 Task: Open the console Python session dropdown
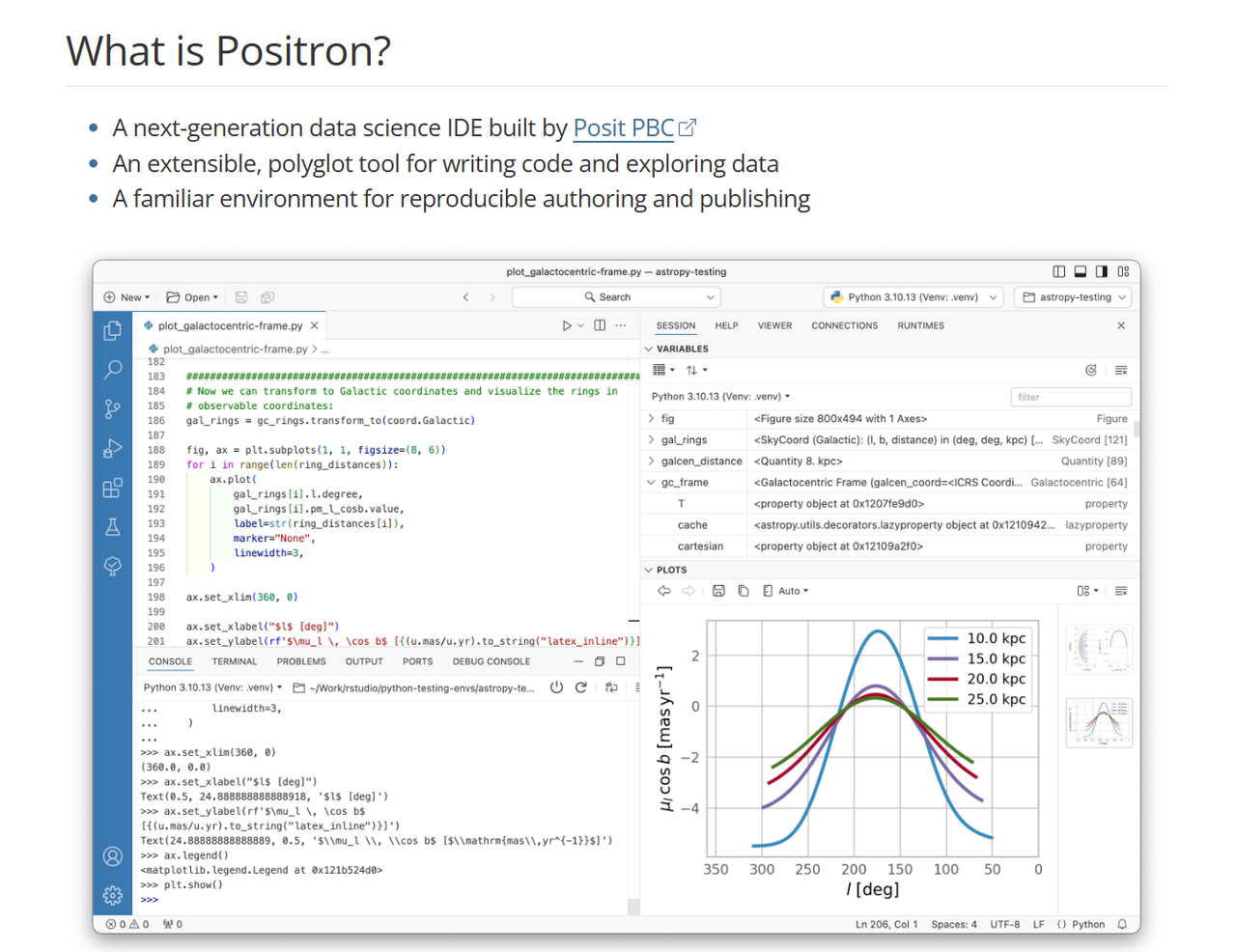tap(212, 687)
